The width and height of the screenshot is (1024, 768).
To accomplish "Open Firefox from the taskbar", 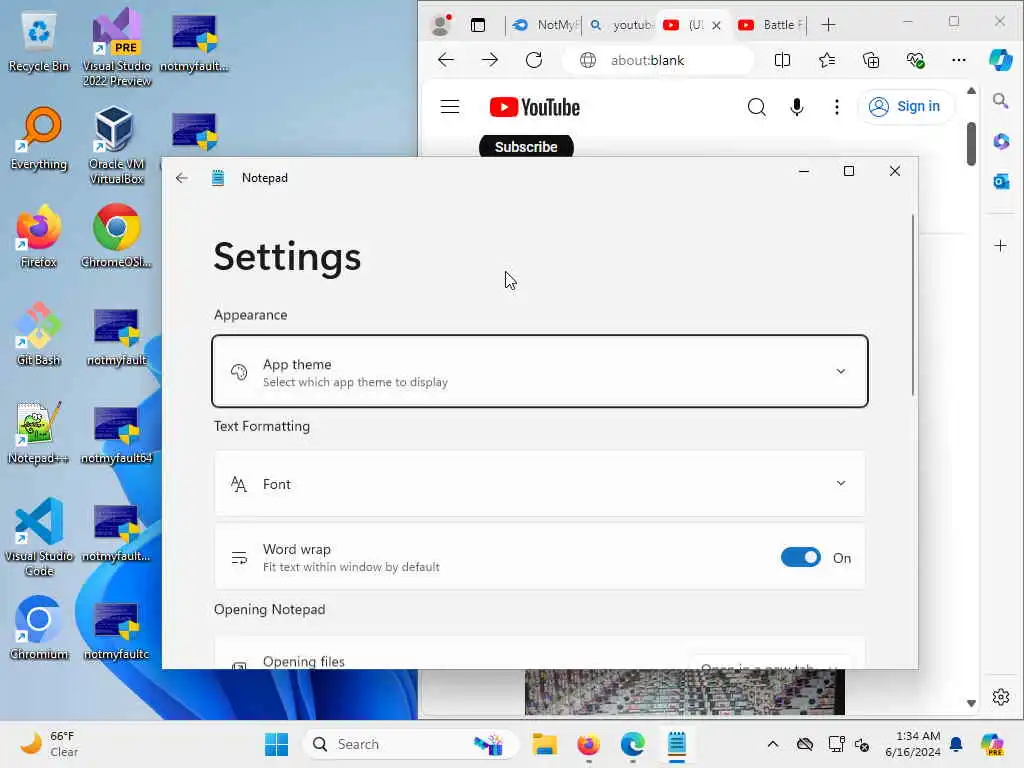I will point(588,744).
